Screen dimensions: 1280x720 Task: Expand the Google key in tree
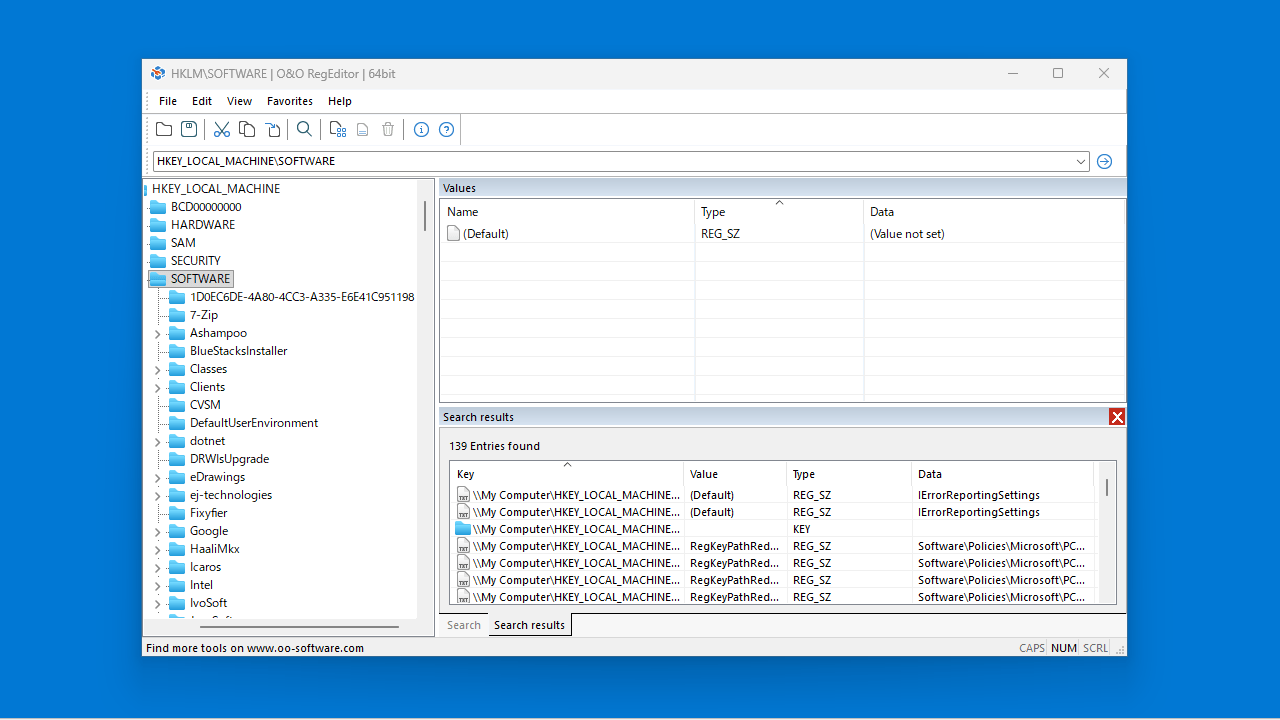tap(157, 532)
